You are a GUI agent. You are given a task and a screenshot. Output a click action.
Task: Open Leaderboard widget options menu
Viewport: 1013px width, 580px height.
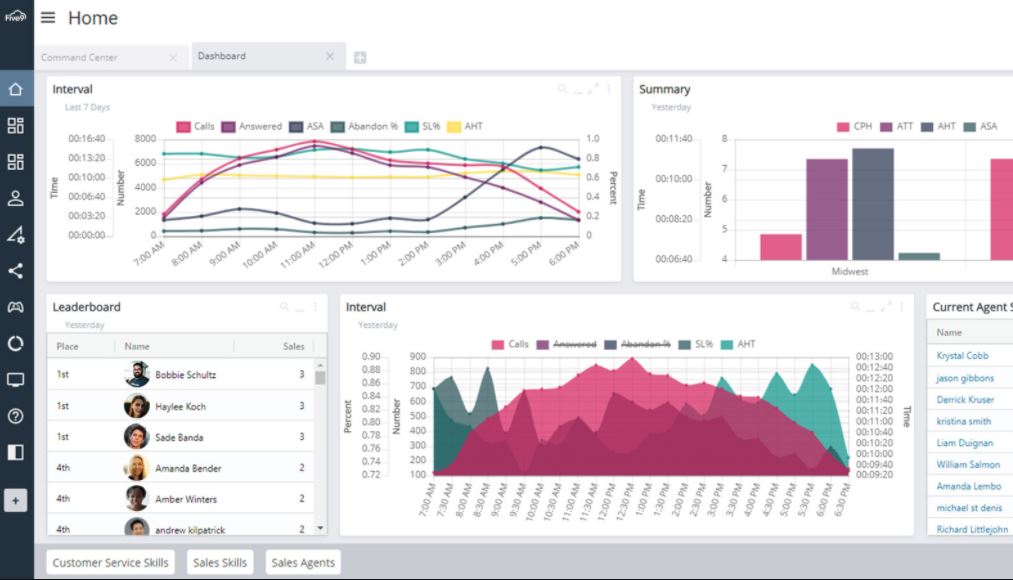(315, 307)
